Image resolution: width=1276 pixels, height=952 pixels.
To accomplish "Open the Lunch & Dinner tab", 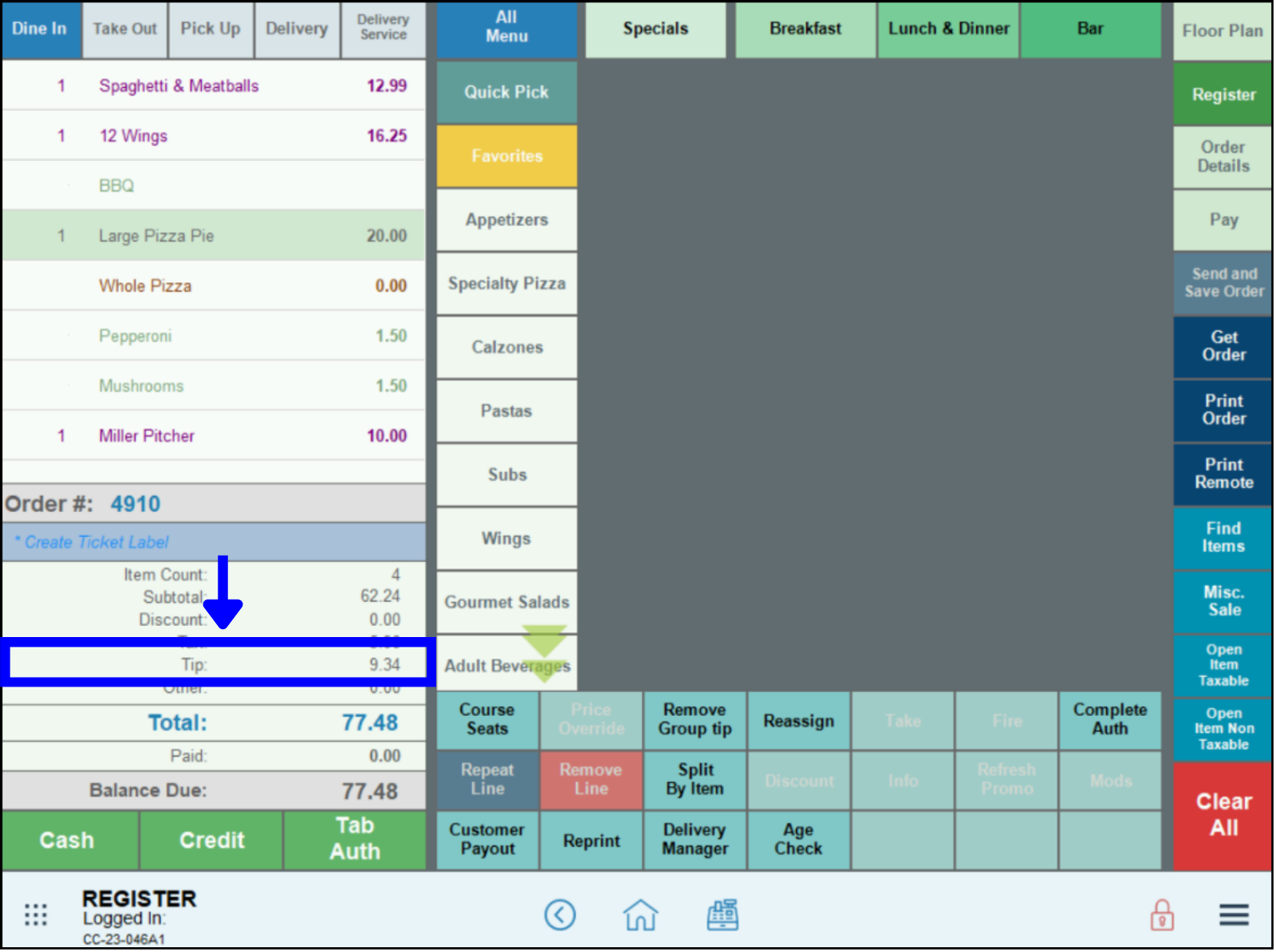I will point(948,30).
